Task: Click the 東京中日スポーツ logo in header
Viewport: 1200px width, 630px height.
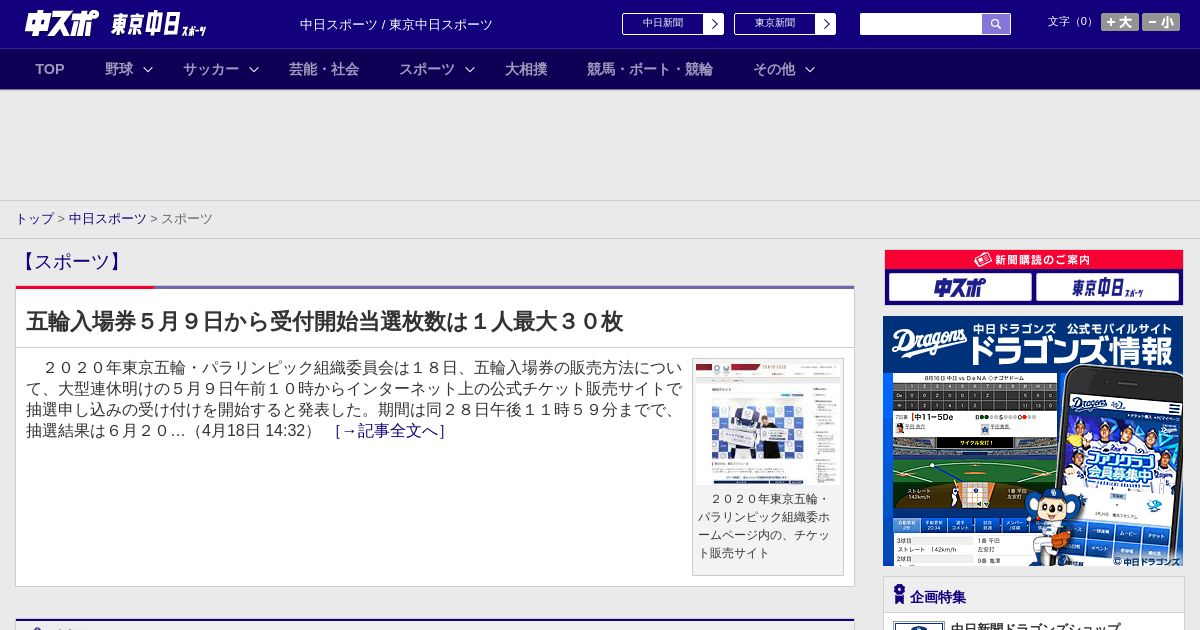Action: [158, 24]
